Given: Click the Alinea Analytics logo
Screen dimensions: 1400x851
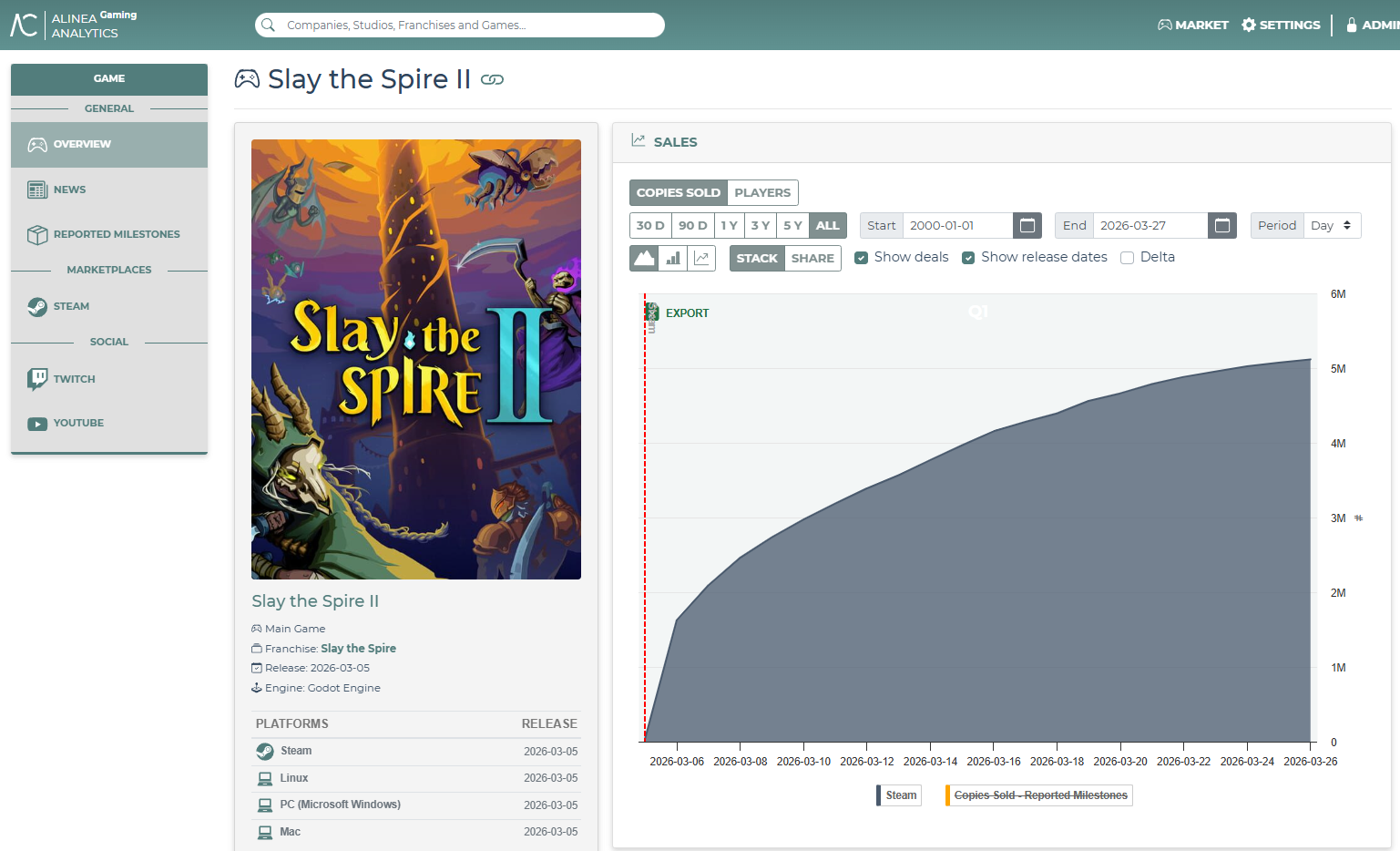Looking at the screenshot, I should 74,25.
